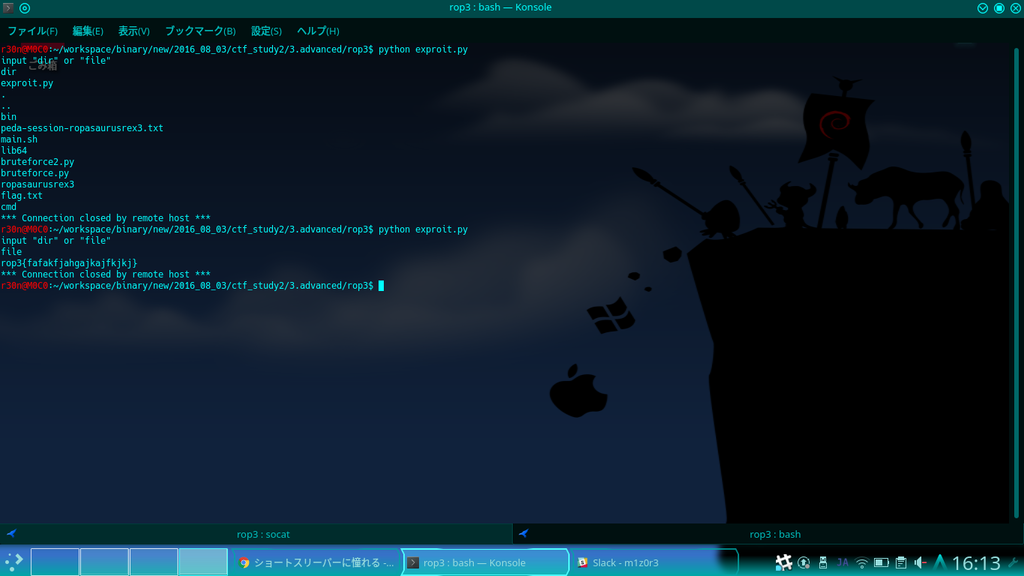
Task: Click the peda-session-ropasaurusrex3.txt line
Action: (x=82, y=128)
